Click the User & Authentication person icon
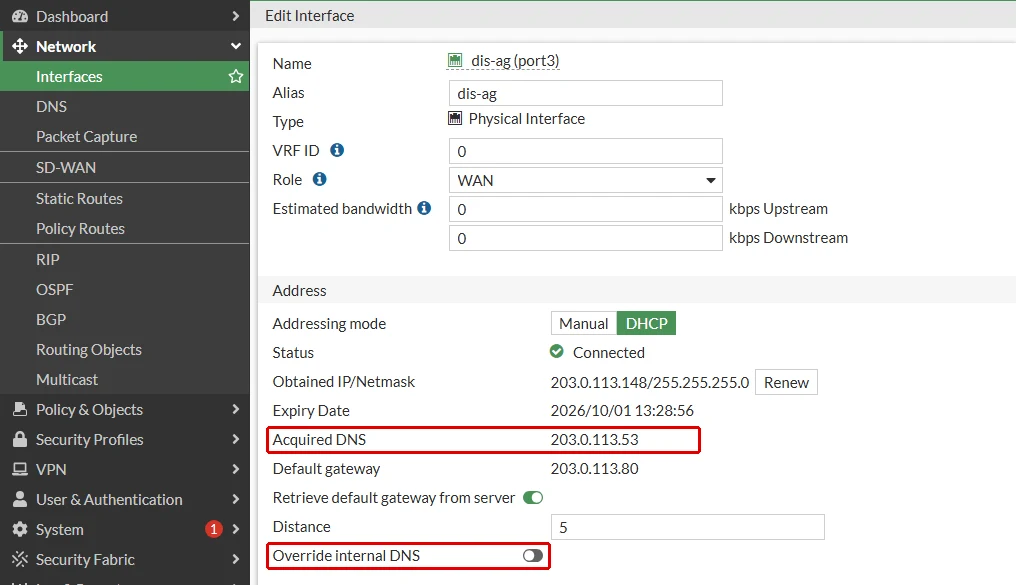This screenshot has height=585, width=1016. tap(20, 499)
